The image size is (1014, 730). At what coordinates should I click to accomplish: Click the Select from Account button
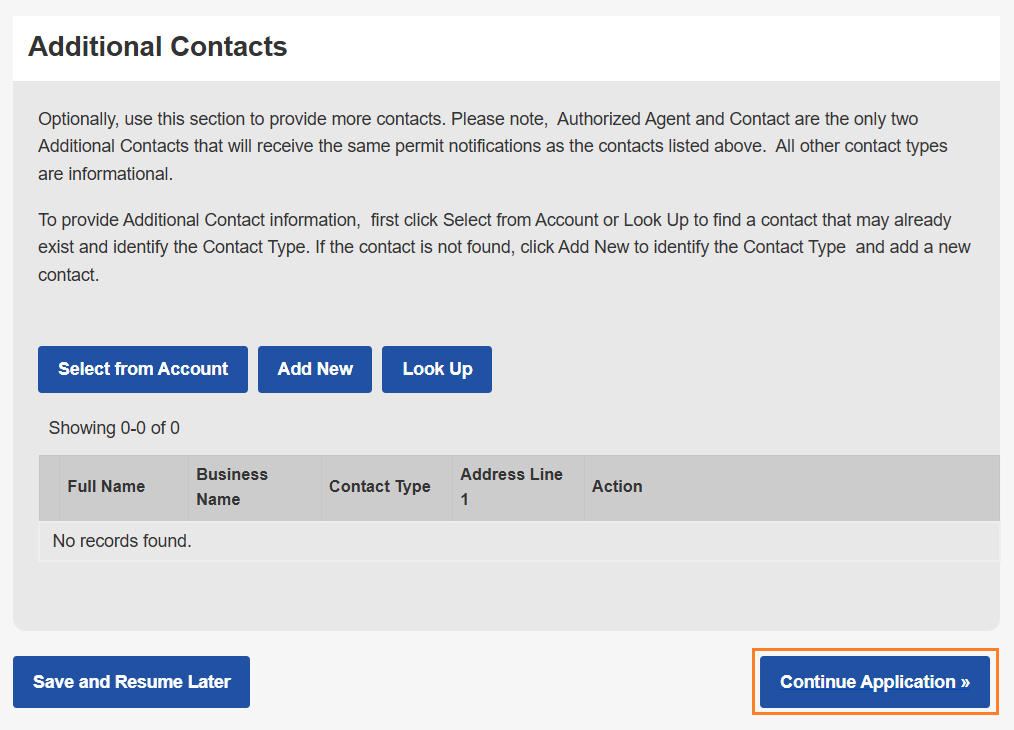tap(143, 369)
